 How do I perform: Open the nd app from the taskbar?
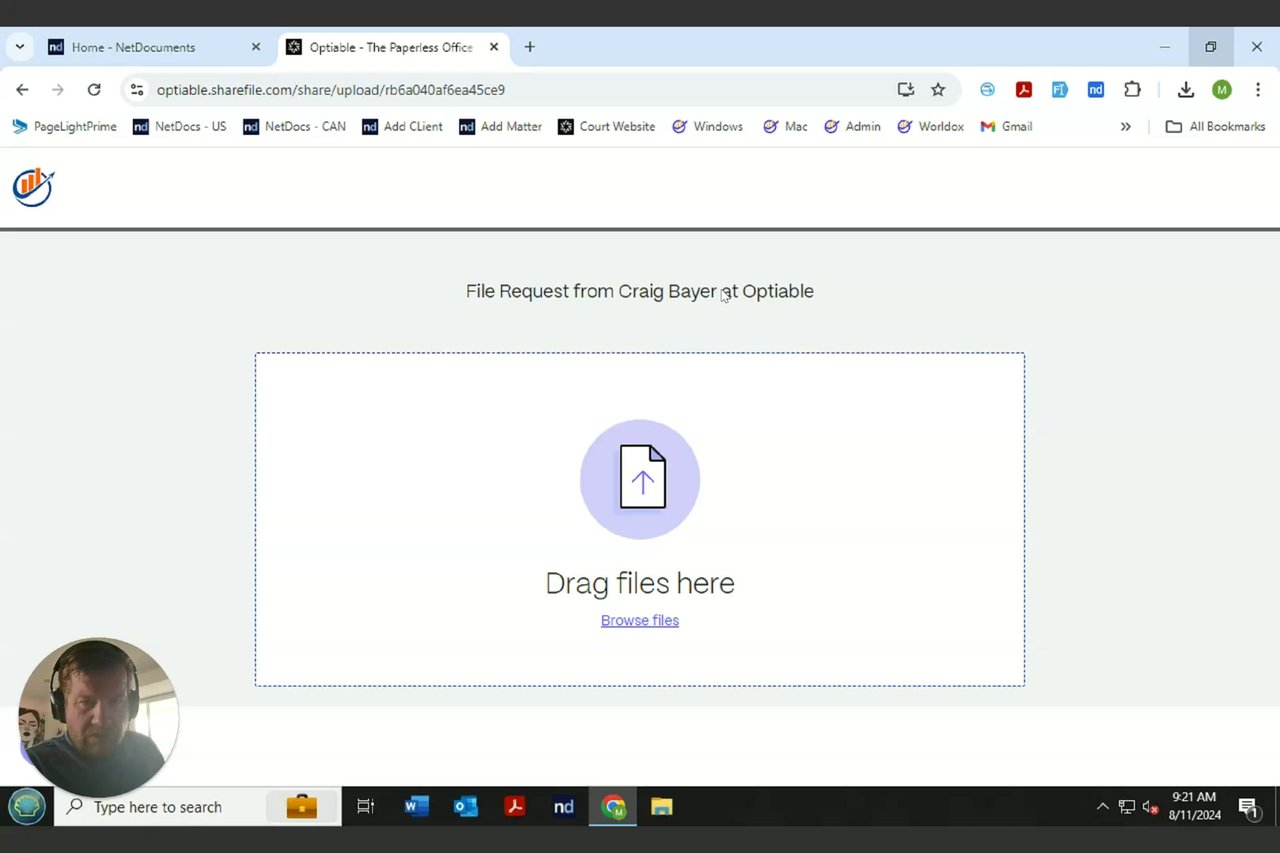click(564, 807)
